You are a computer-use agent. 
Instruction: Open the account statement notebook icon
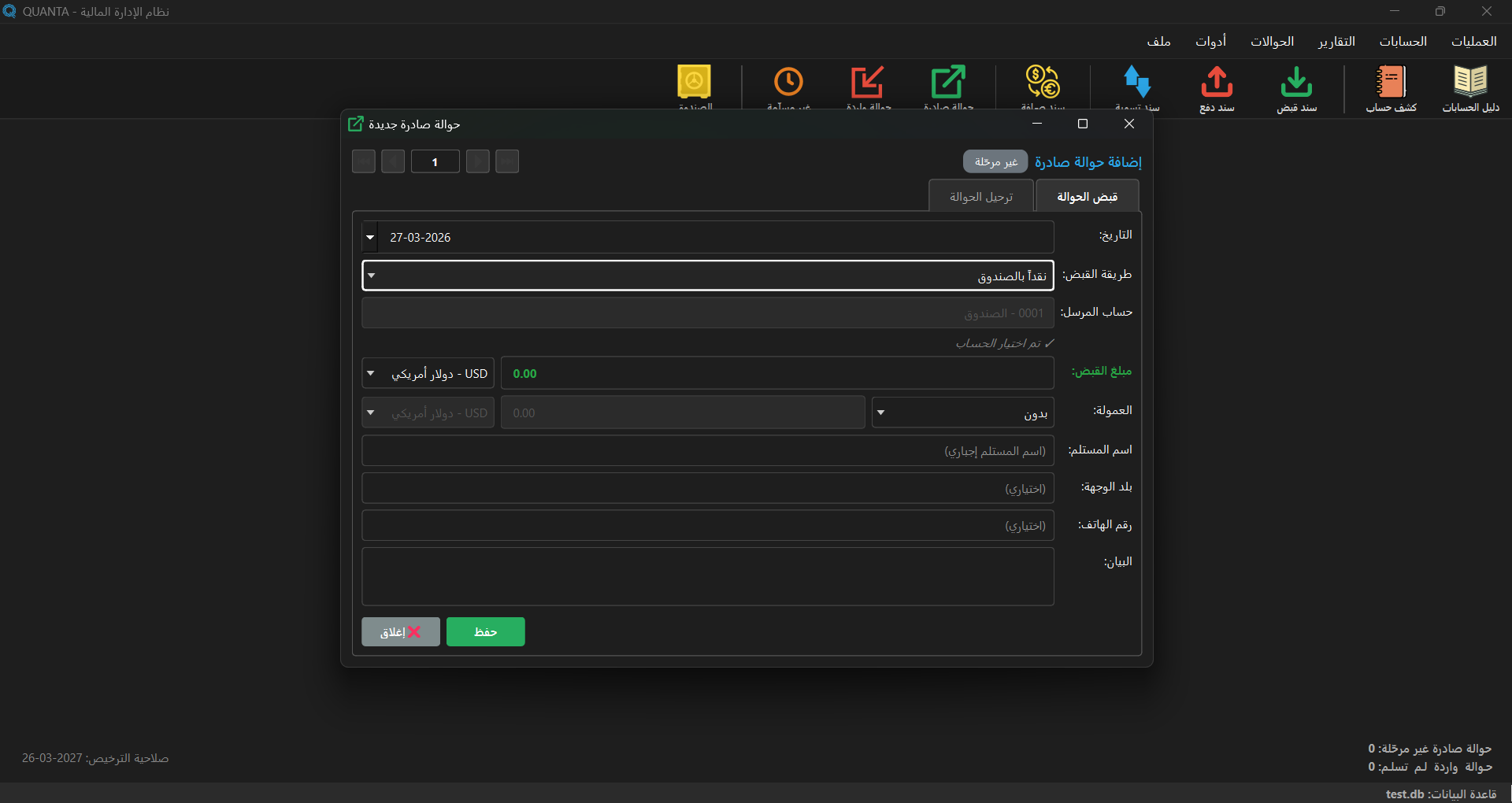pos(1391,82)
